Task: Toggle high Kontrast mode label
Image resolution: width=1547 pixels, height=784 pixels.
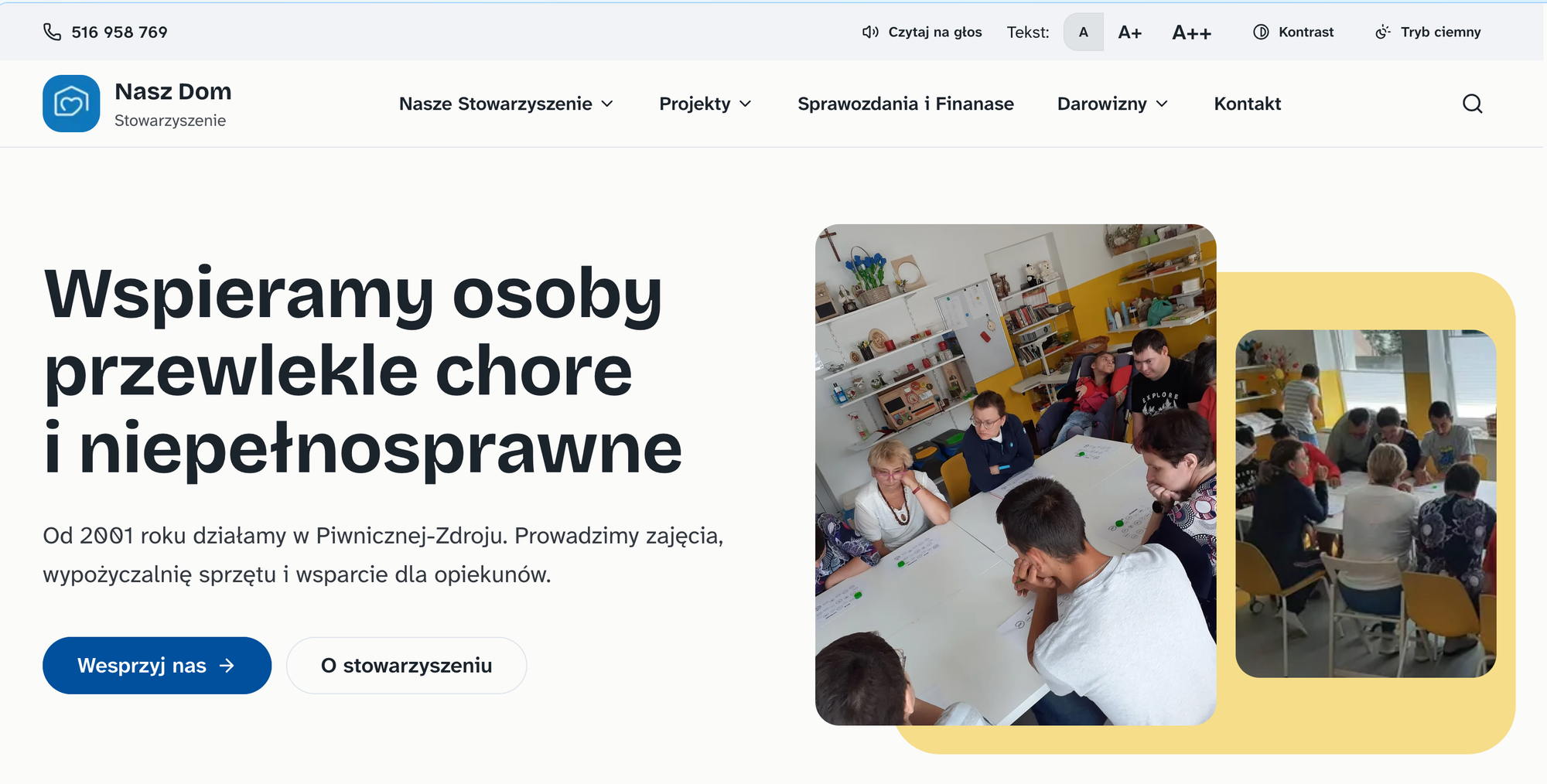Action: pyautogui.click(x=1306, y=32)
